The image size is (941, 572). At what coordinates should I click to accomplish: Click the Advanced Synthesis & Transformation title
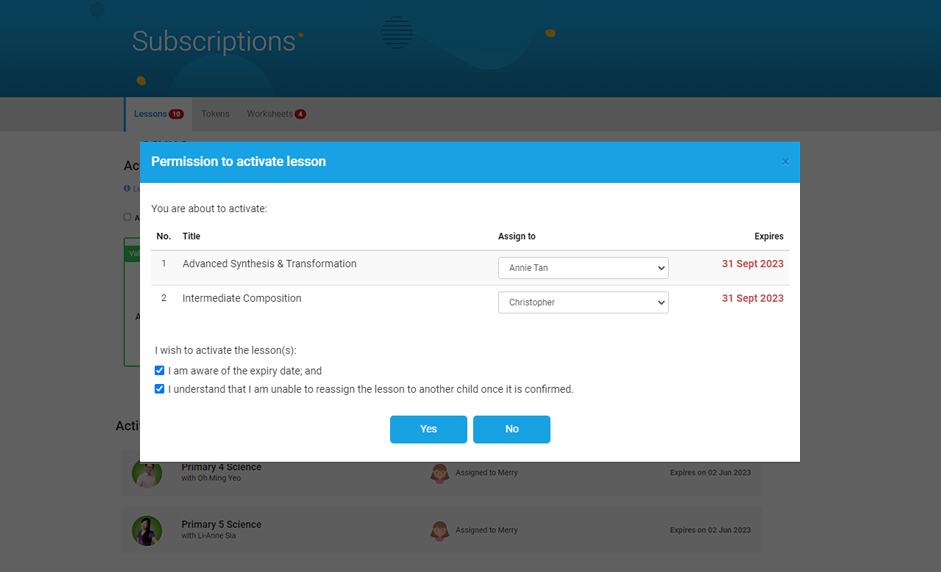click(x=269, y=263)
